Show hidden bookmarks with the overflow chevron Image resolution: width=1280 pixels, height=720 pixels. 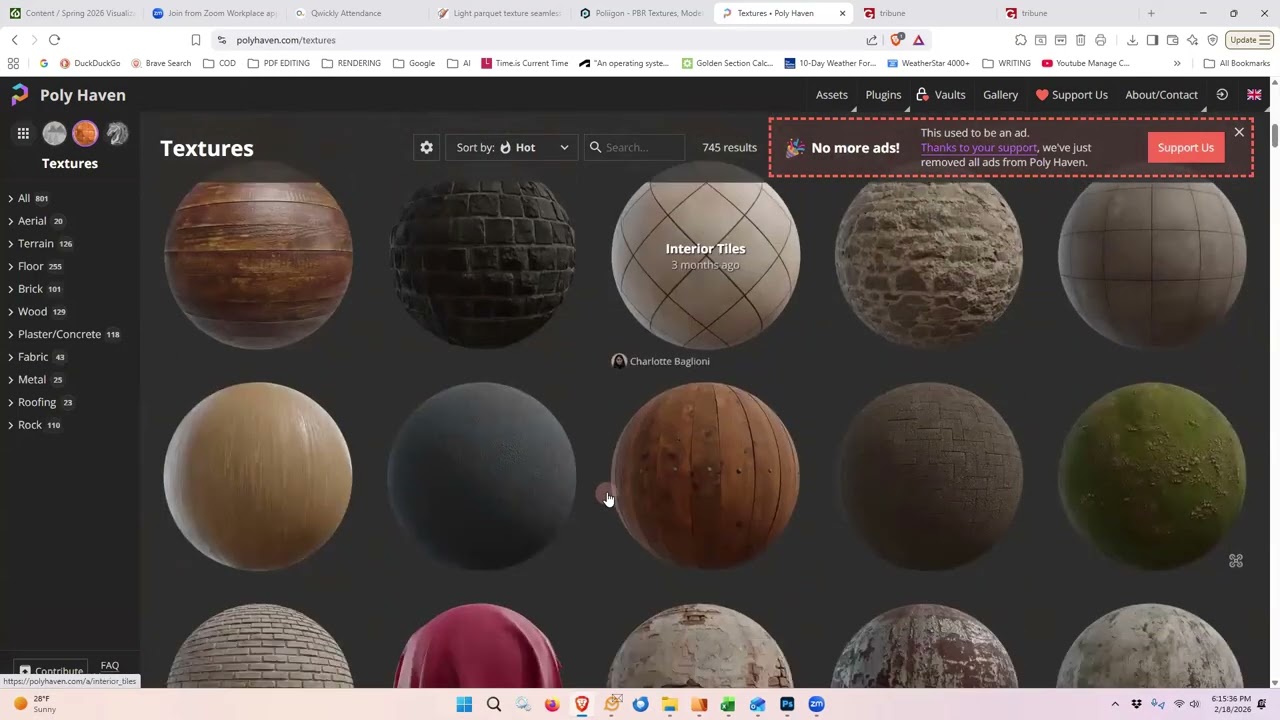1177,63
